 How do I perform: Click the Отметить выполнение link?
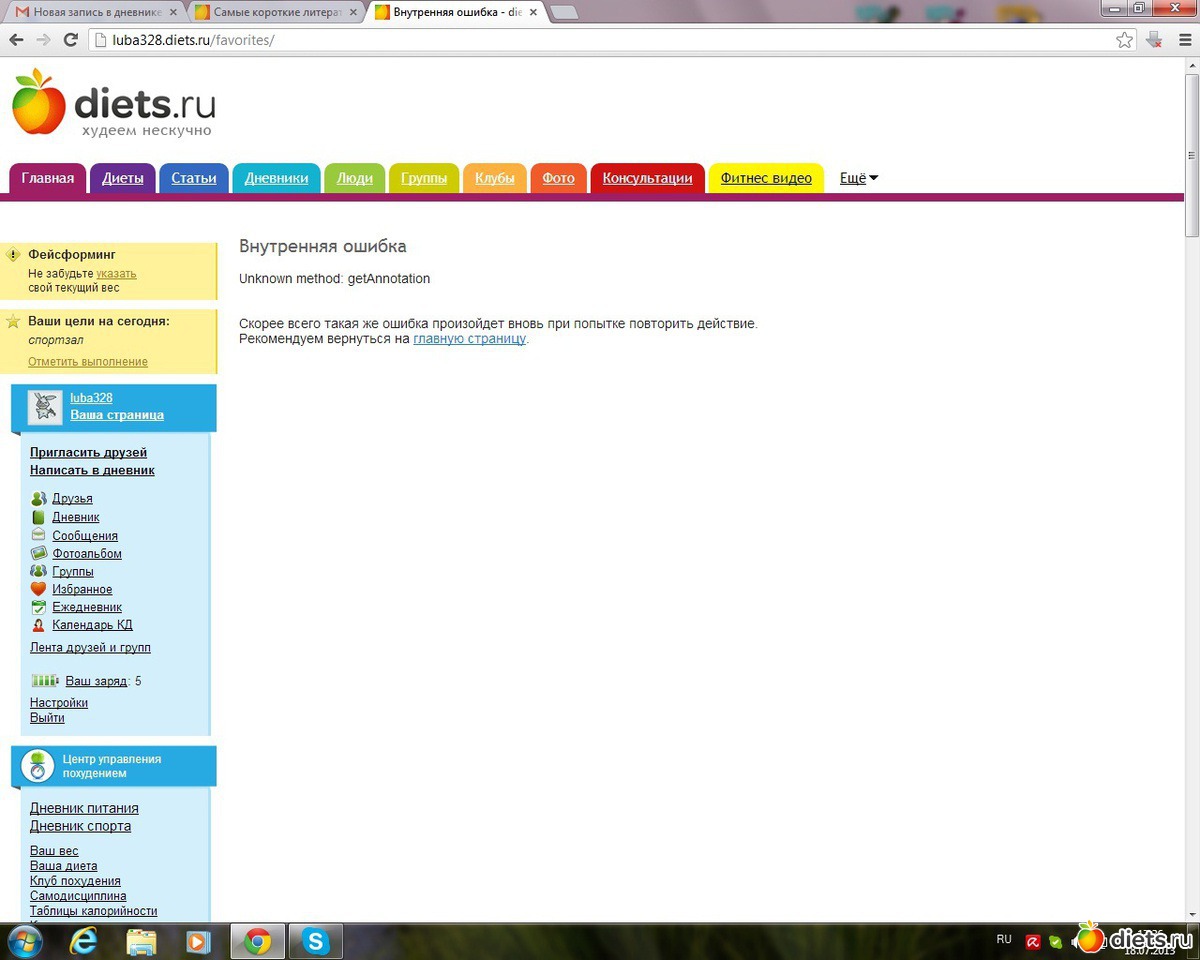click(87, 362)
